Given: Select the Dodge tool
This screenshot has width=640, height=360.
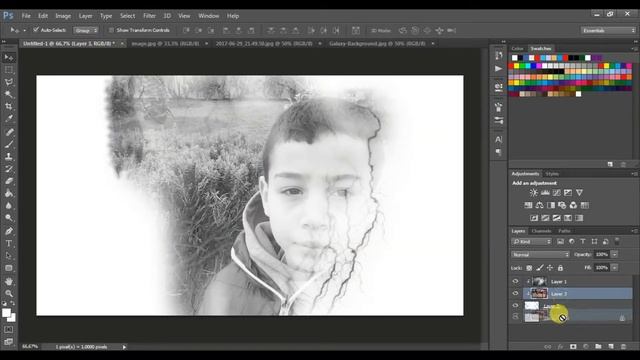Looking at the screenshot, I should point(9,218).
